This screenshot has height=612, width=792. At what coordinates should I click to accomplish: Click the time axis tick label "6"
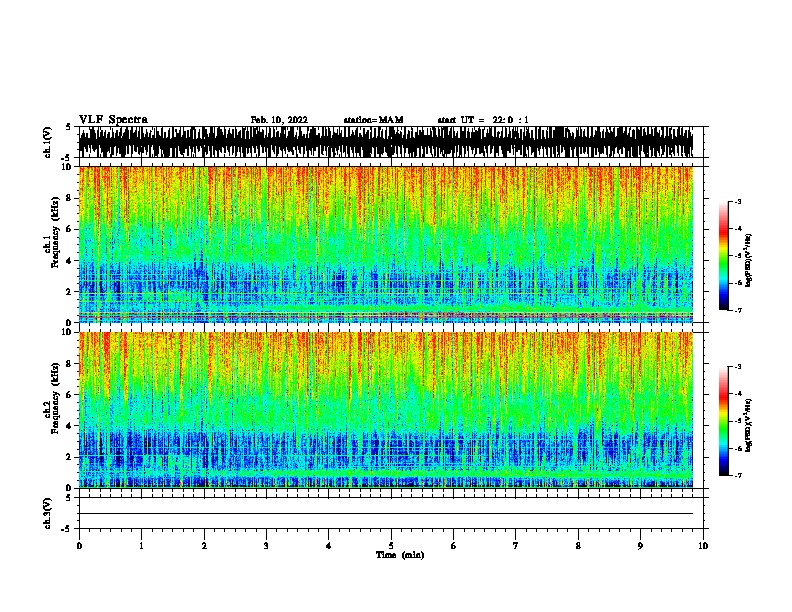tap(454, 546)
